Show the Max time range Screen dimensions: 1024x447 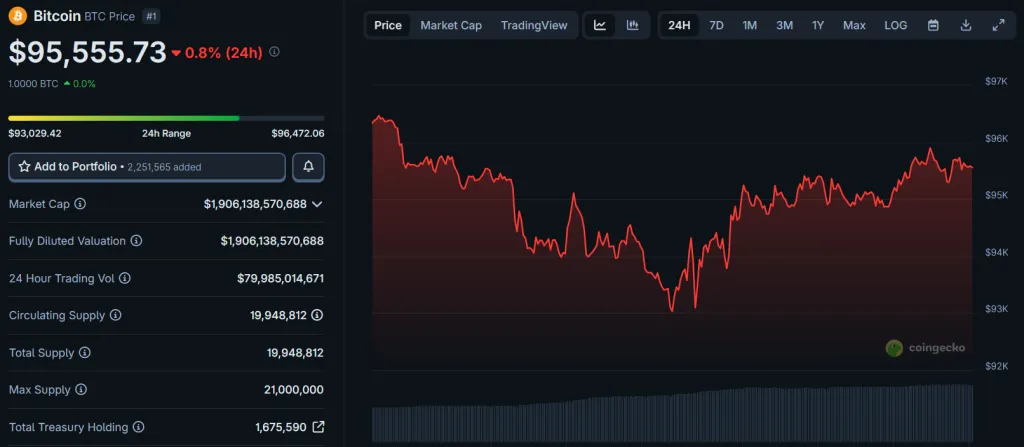click(x=854, y=25)
